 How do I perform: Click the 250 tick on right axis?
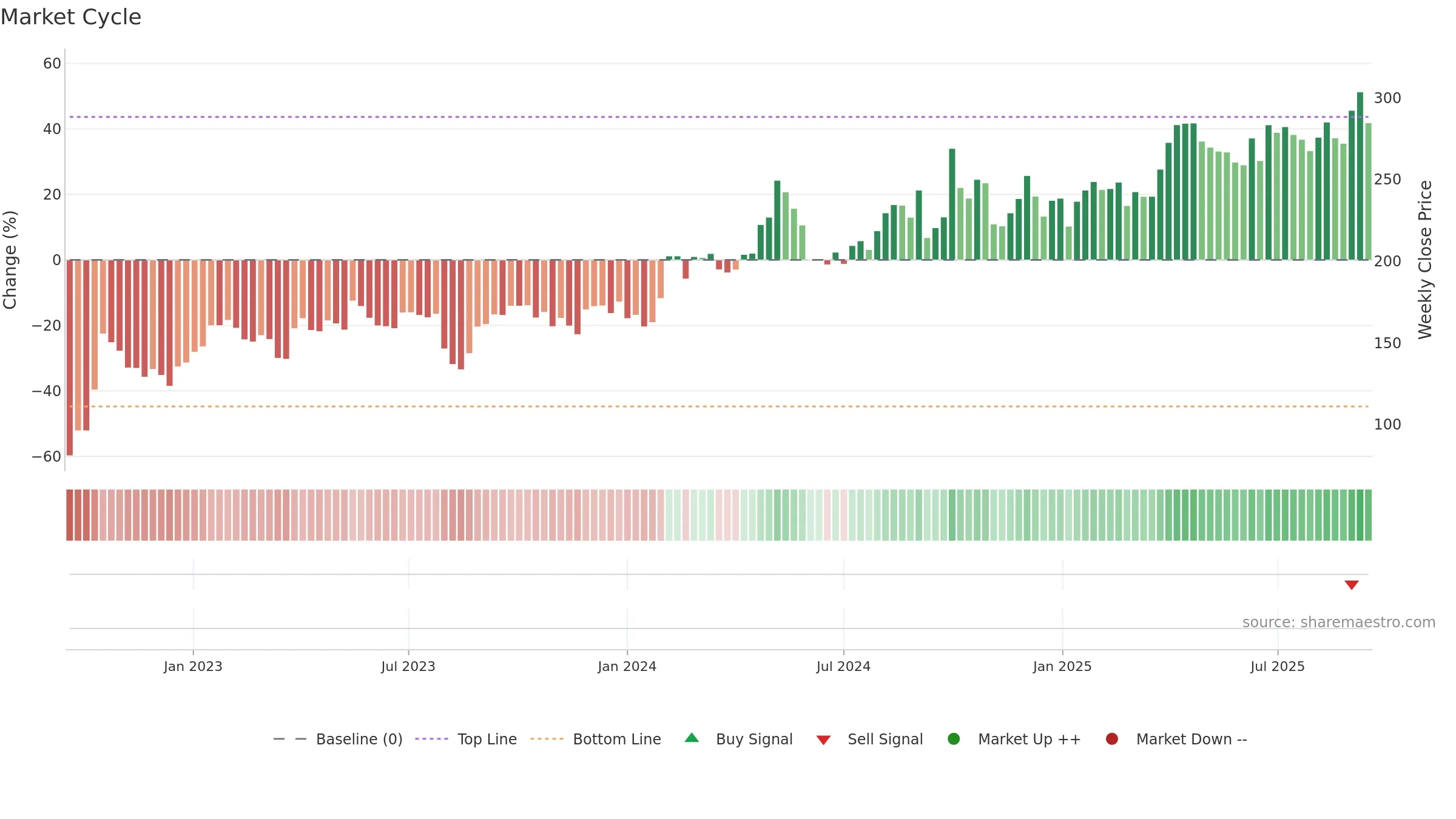(x=1387, y=180)
